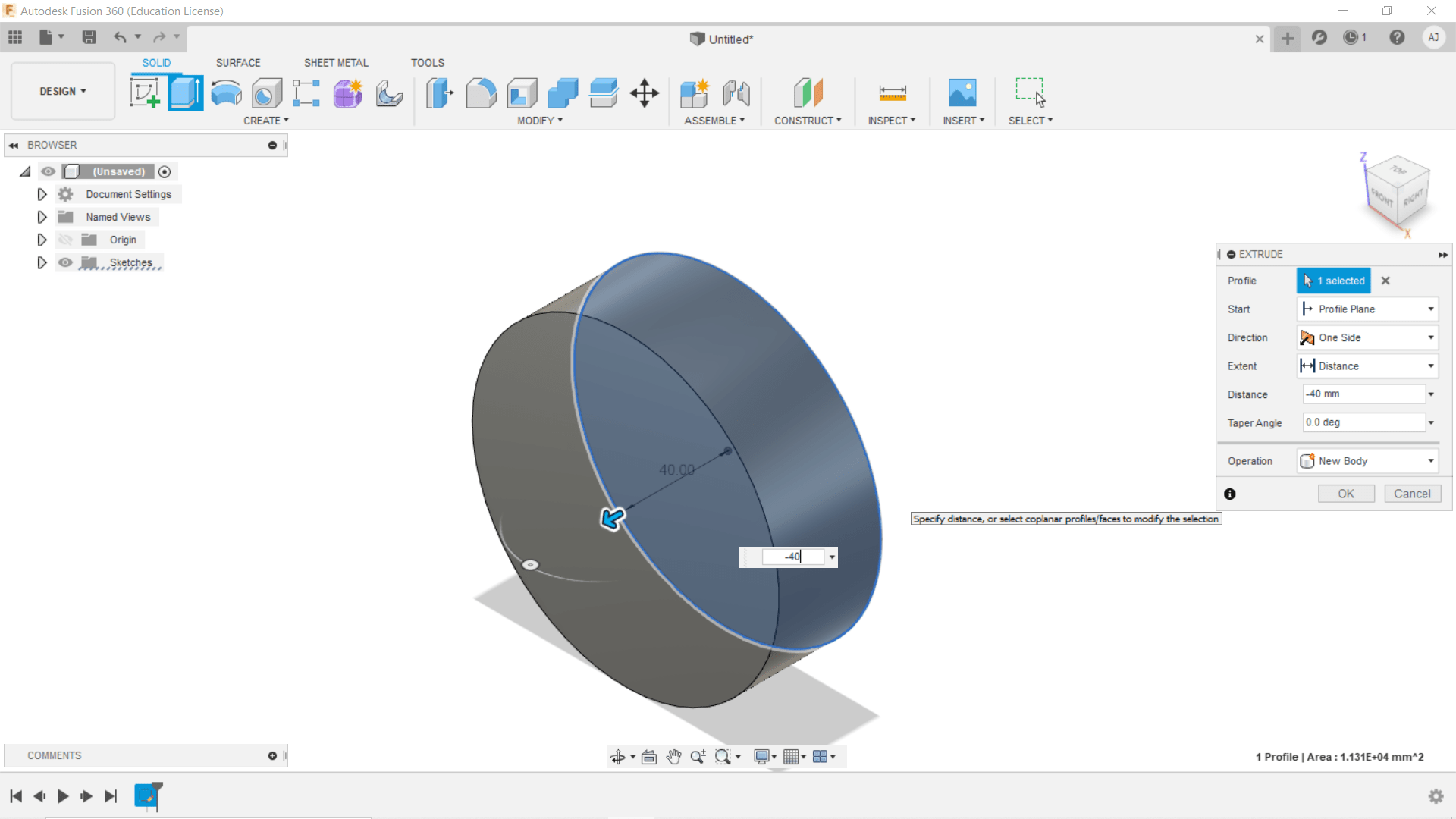Select the Move/Copy arrows icon
Viewport: 1456px width, 819px height.
(644, 93)
